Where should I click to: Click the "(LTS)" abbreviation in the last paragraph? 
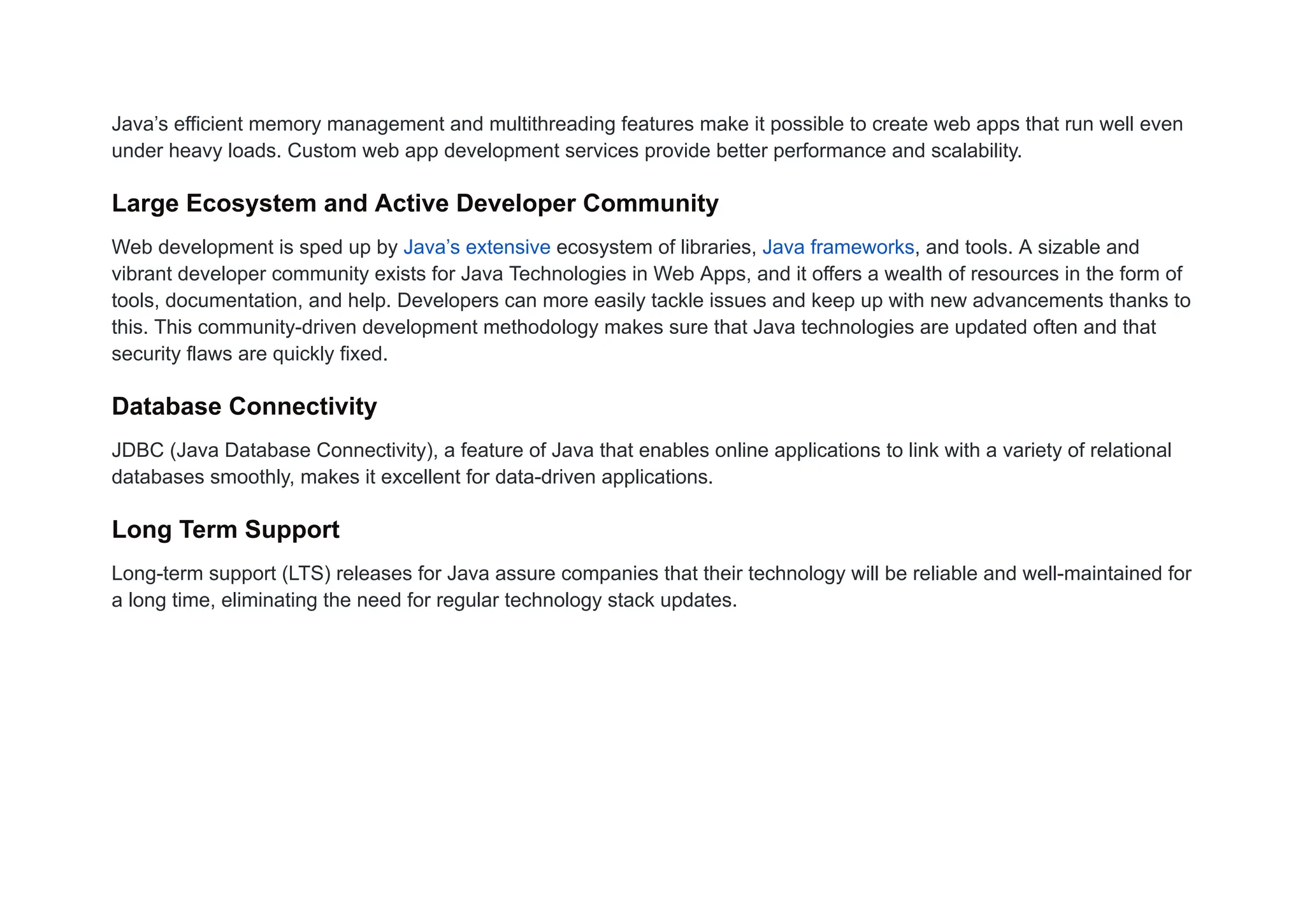[x=306, y=574]
